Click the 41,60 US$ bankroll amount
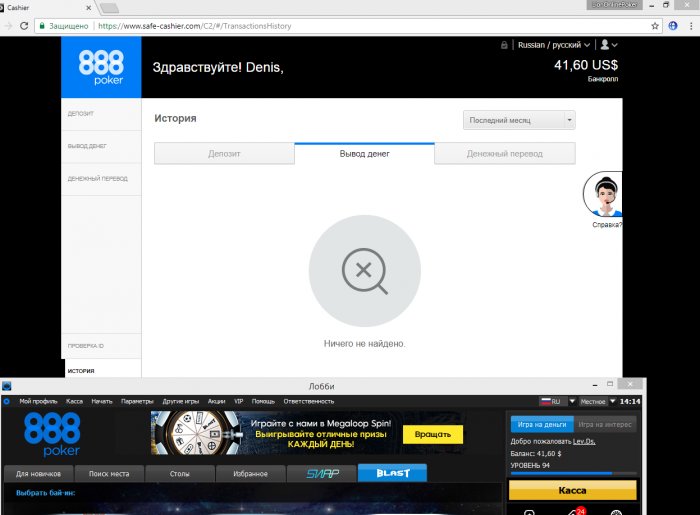Viewport: 700px width, 515px height. pyautogui.click(x=586, y=65)
